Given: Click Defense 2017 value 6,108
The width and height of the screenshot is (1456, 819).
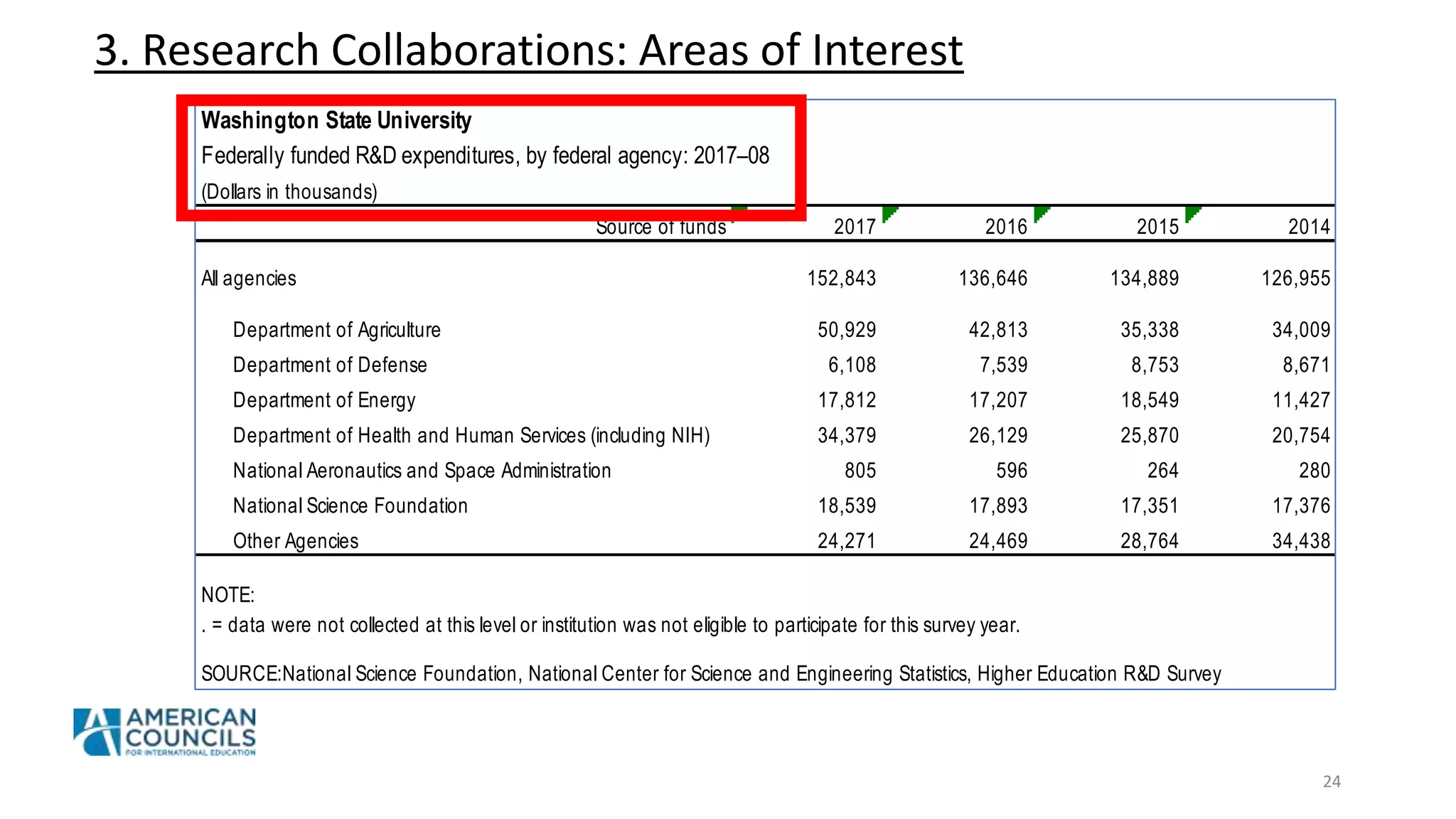Looking at the screenshot, I should [x=852, y=365].
